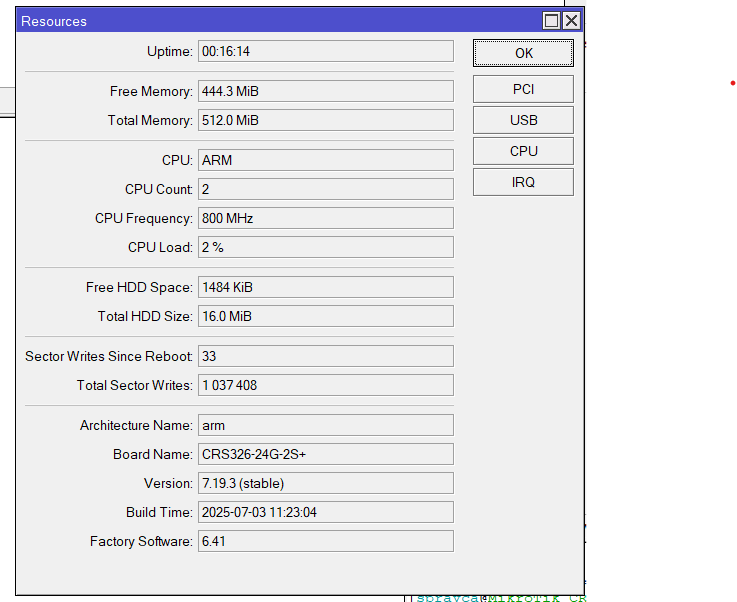Click the CPU Frequency label
This screenshot has height=602, width=737.
coord(144,219)
